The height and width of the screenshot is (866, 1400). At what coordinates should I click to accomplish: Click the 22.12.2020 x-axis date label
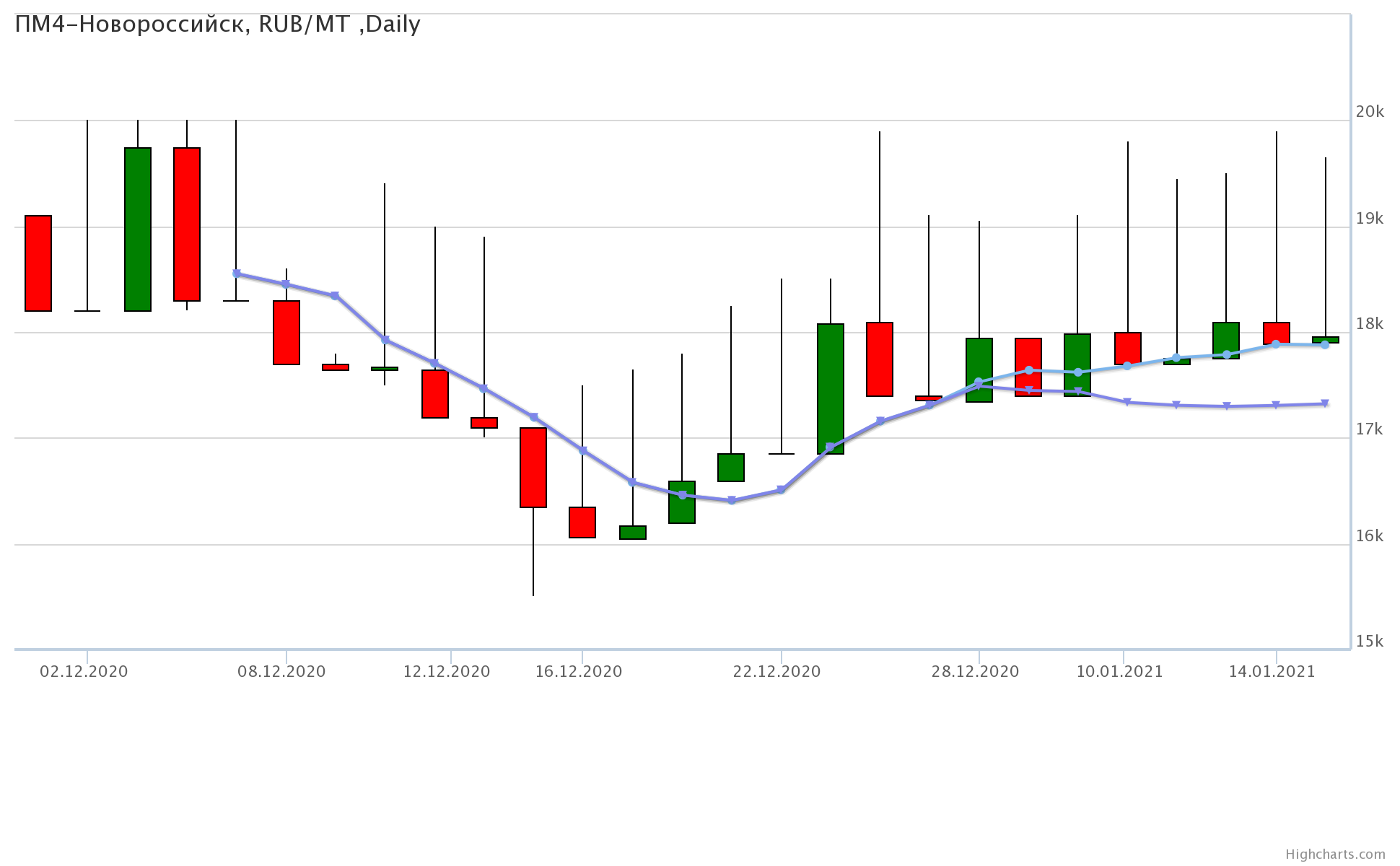[776, 672]
